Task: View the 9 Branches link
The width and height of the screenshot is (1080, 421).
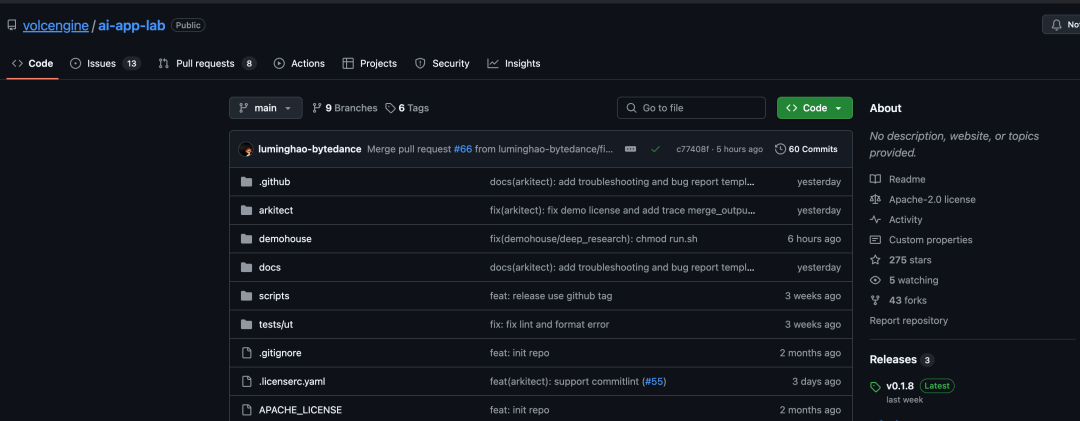Action: (345, 108)
